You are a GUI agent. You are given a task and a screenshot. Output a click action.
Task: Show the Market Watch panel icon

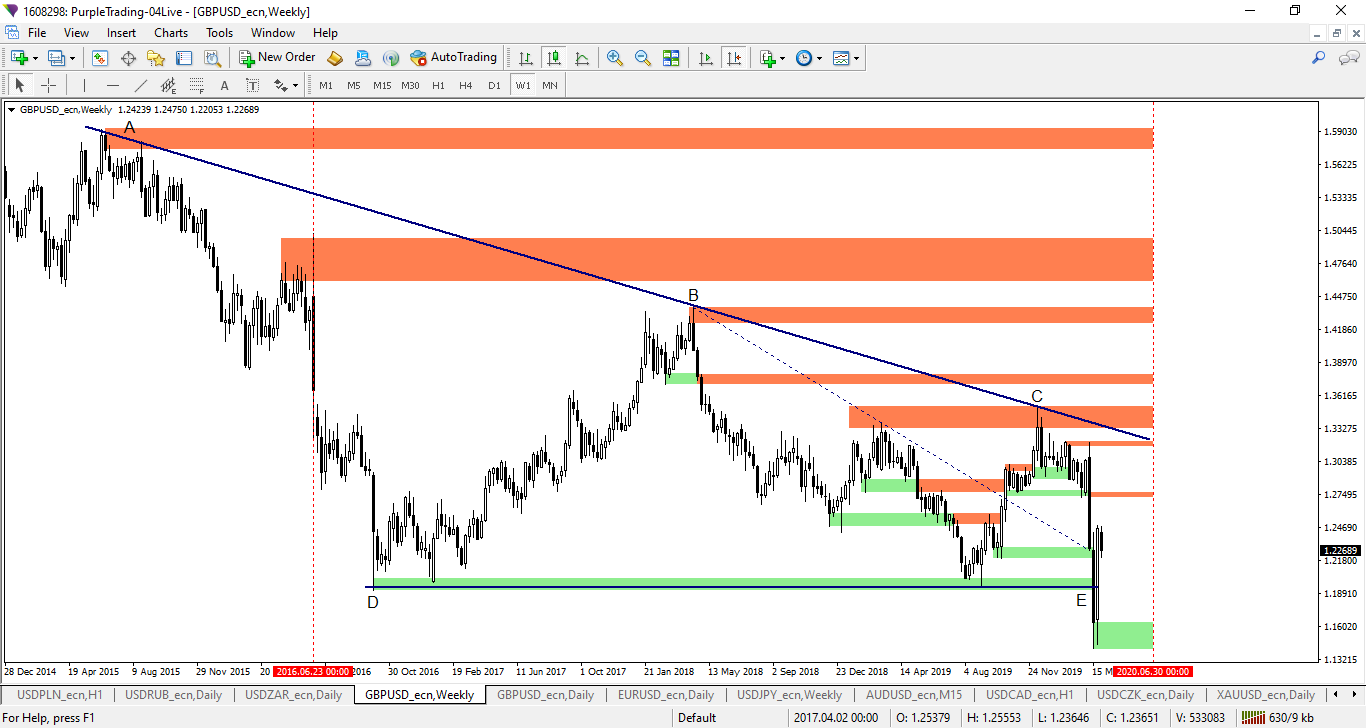(100, 58)
